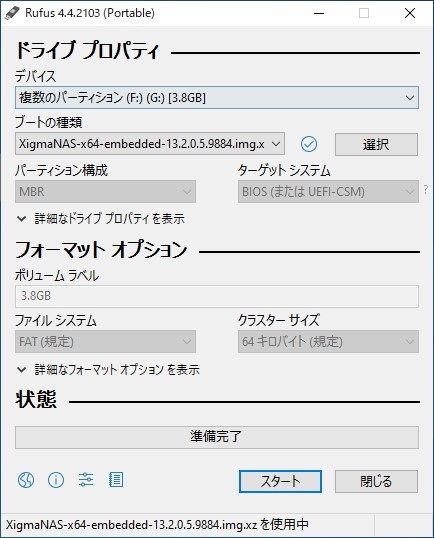Screen dimensions: 434x538
Task: Click the 準備完了 progress bar
Action: pyautogui.click(x=217, y=437)
